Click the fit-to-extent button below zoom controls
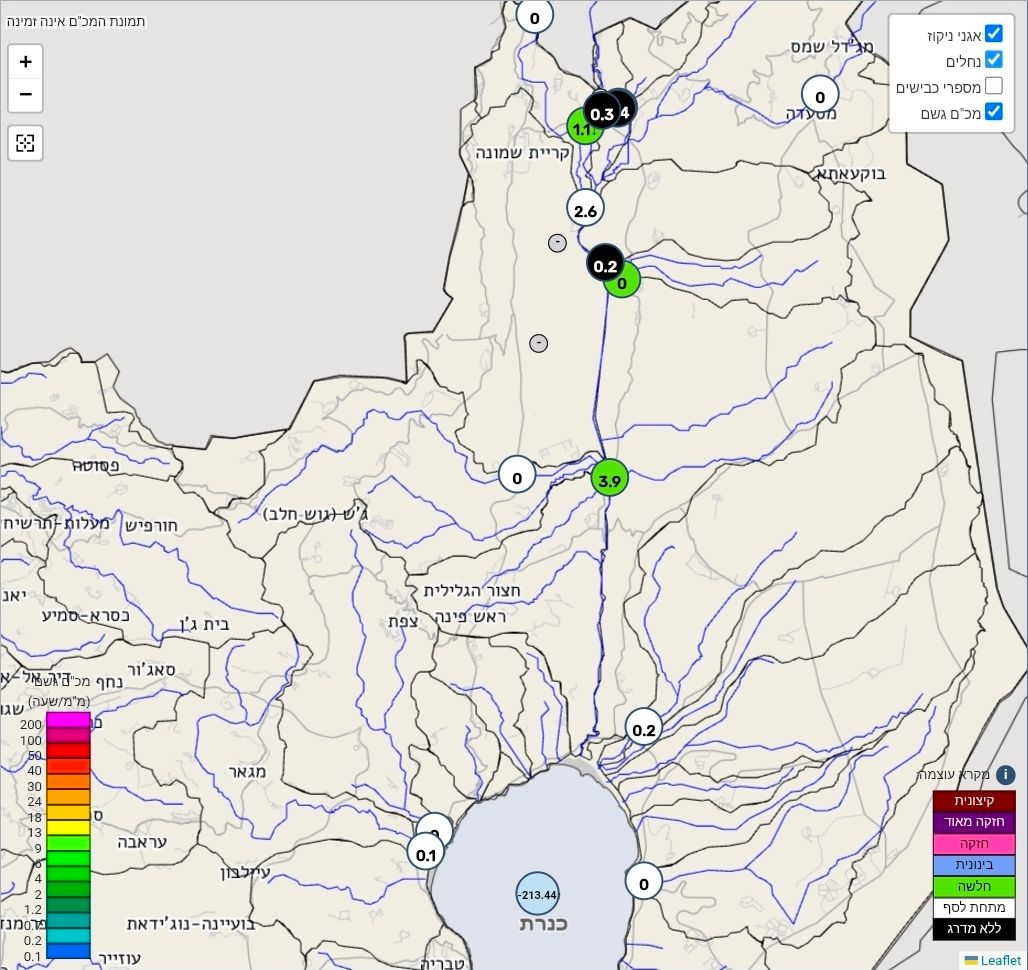The image size is (1028, 970). 26,143
